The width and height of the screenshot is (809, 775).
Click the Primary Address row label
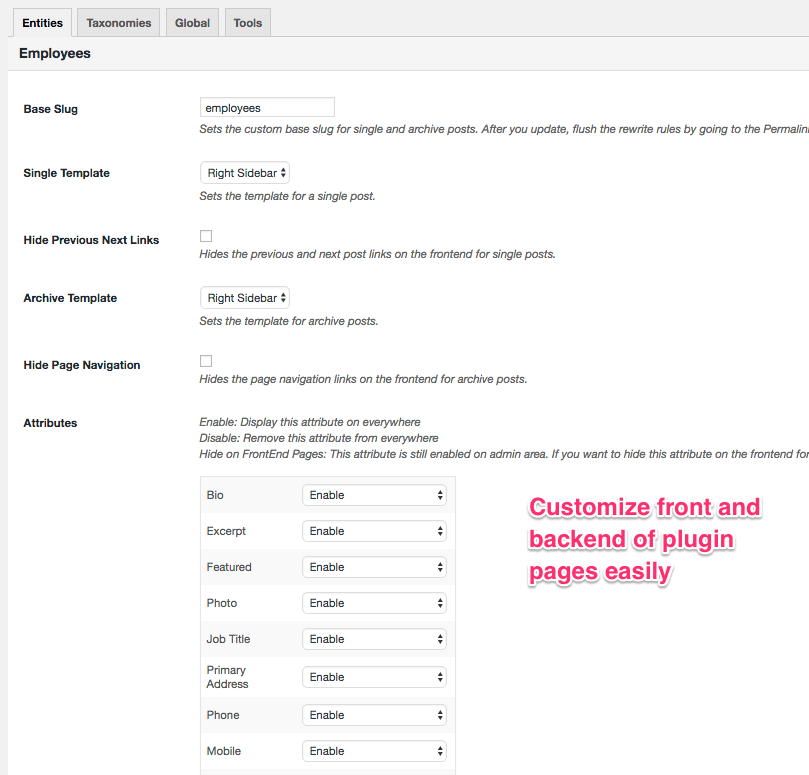coord(228,677)
